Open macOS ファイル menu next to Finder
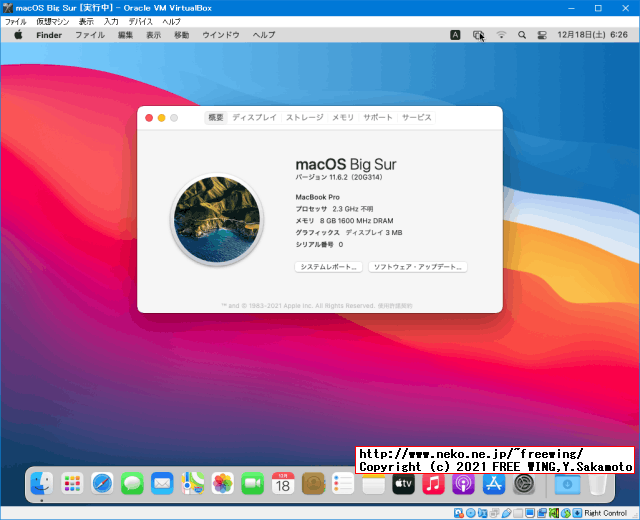 pos(90,35)
